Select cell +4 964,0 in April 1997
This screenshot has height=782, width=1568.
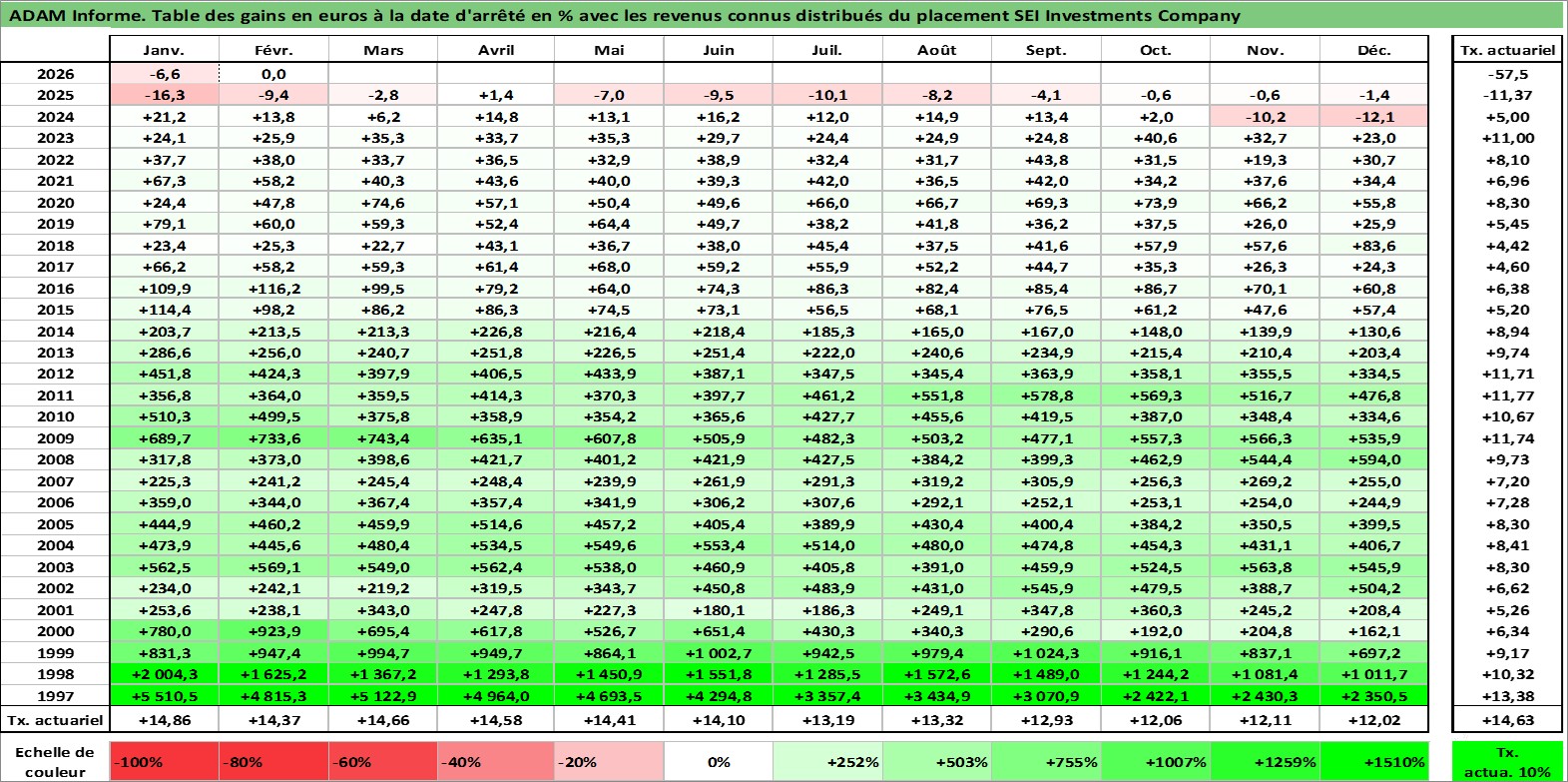pyautogui.click(x=496, y=696)
